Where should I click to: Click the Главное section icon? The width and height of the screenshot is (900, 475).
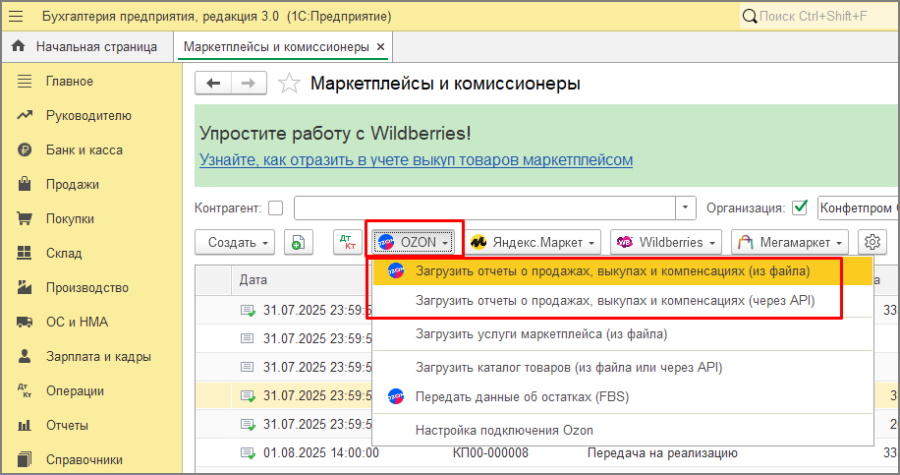pyautogui.click(x=24, y=81)
